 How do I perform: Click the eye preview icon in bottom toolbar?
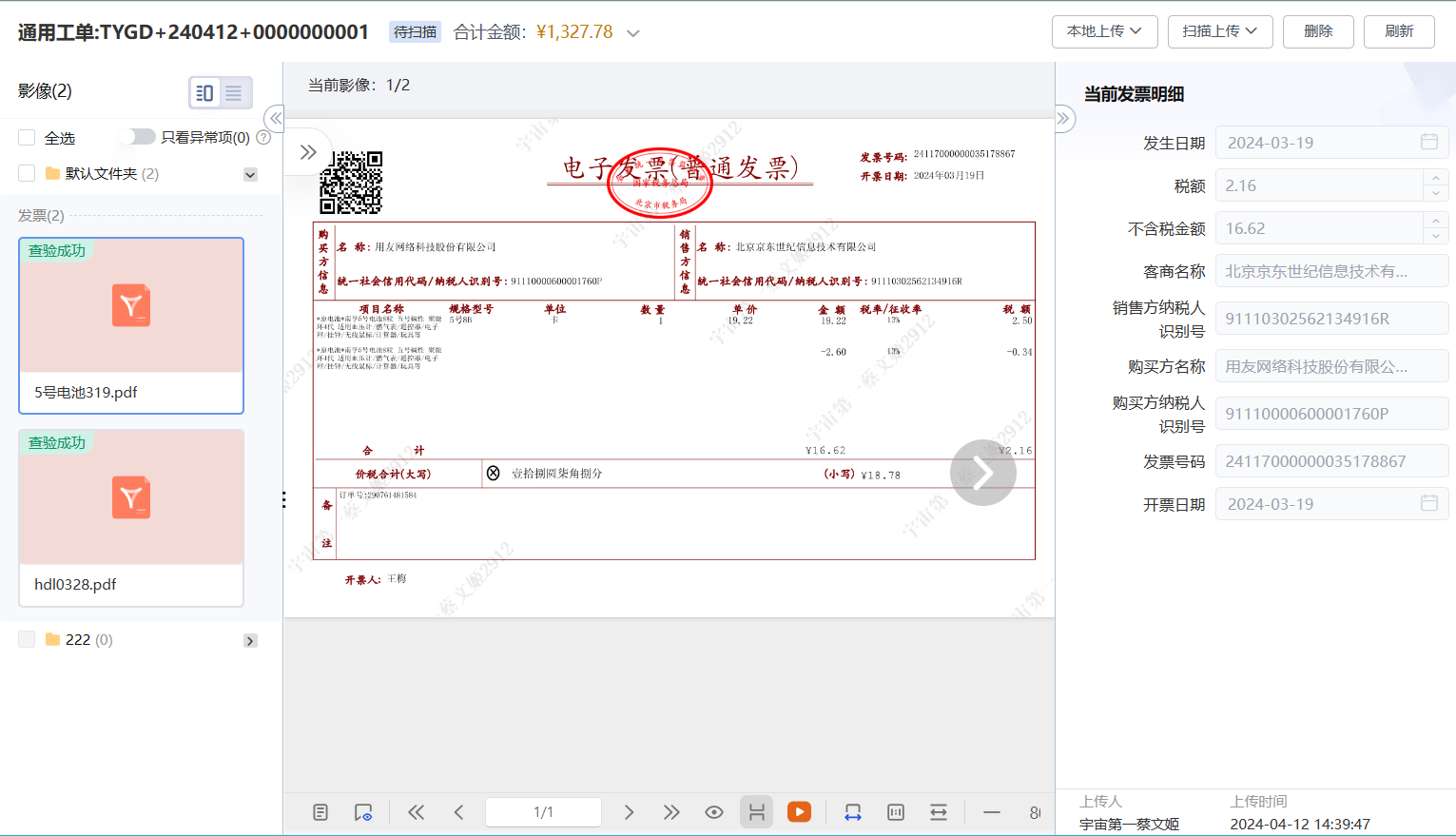point(714,812)
